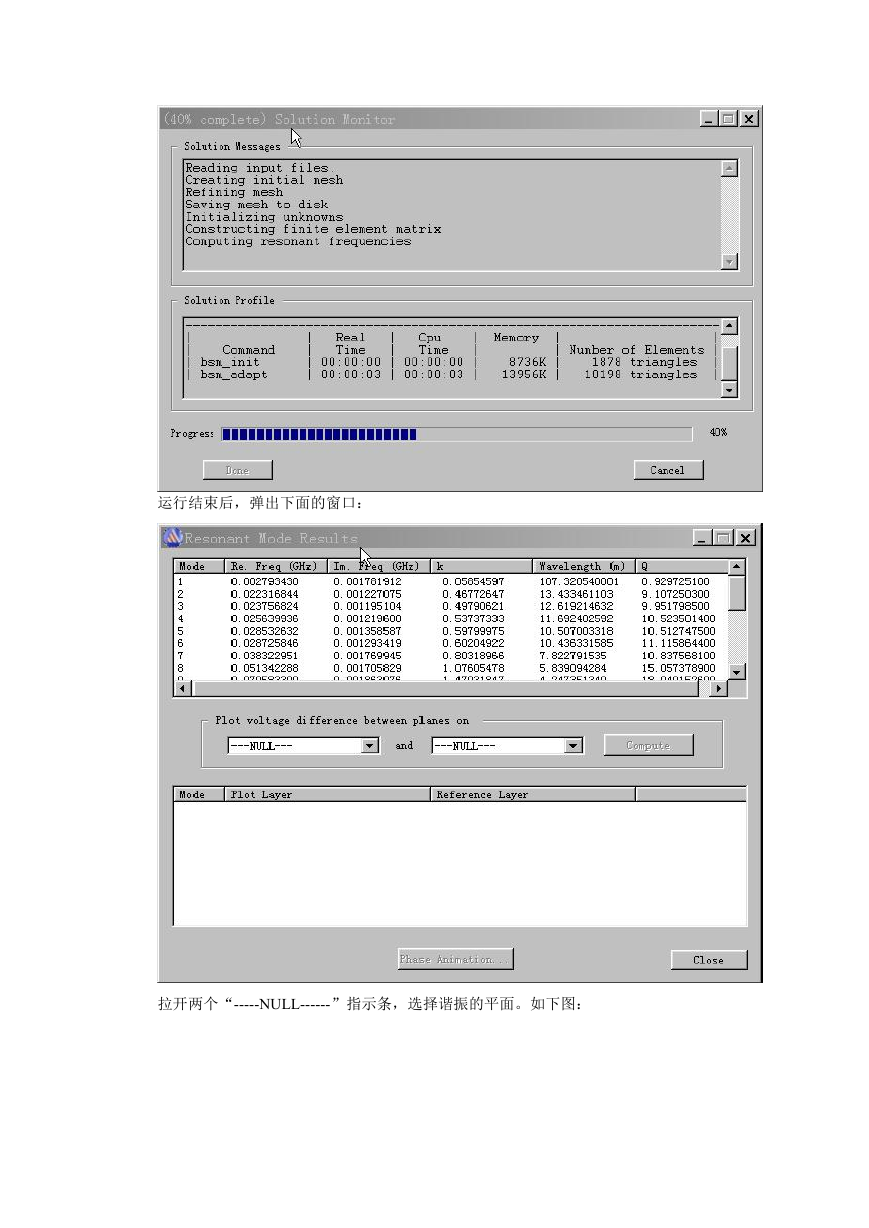Select mode 3 Re. Freq value 0.023756824

264,606
